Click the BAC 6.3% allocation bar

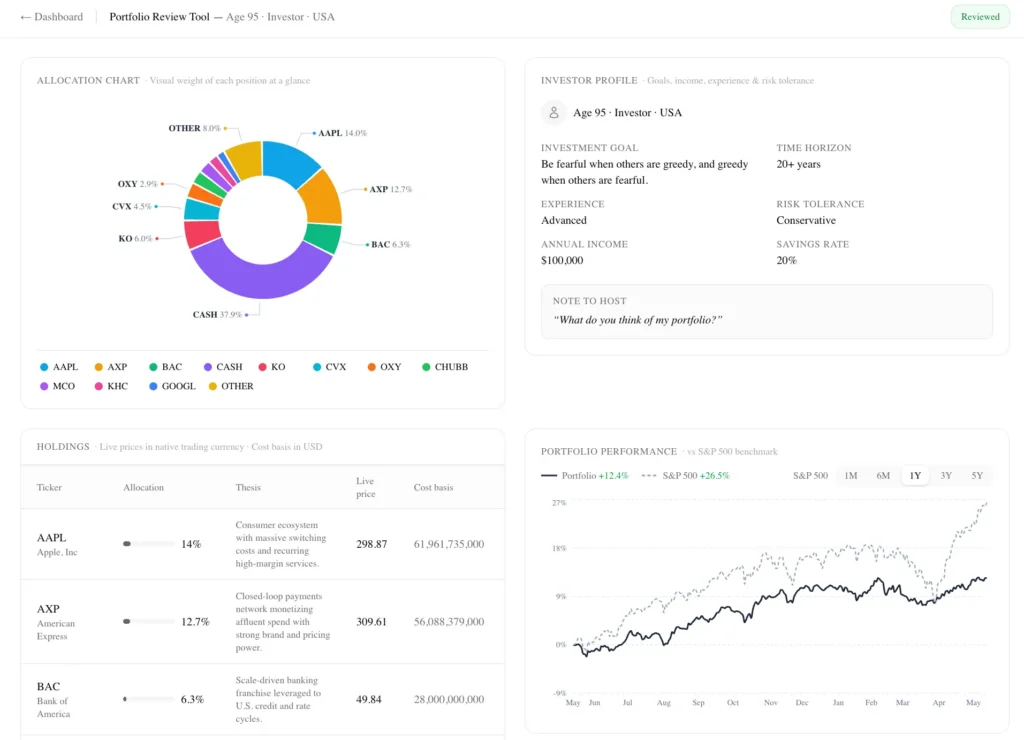tap(148, 700)
